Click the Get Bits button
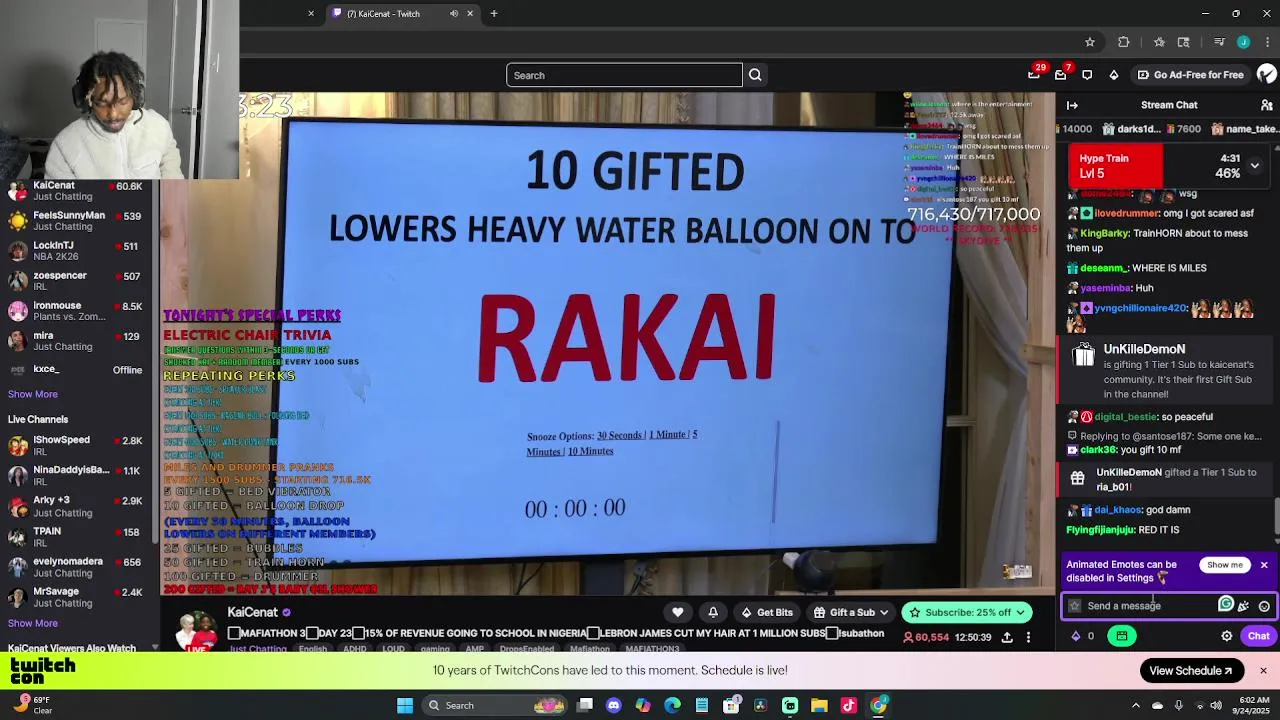Image resolution: width=1280 pixels, height=720 pixels. [x=767, y=612]
